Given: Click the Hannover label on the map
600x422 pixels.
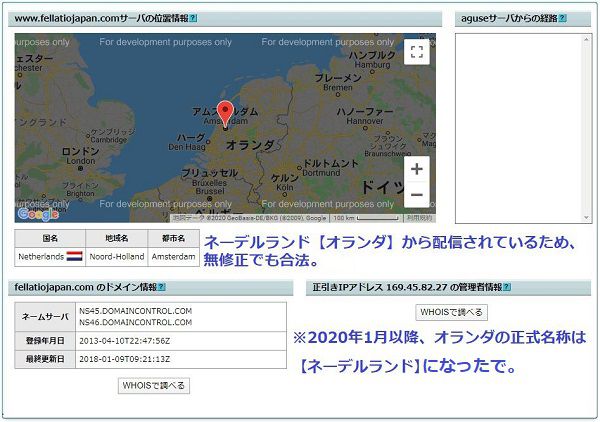Looking at the screenshot, I should coord(365,121).
